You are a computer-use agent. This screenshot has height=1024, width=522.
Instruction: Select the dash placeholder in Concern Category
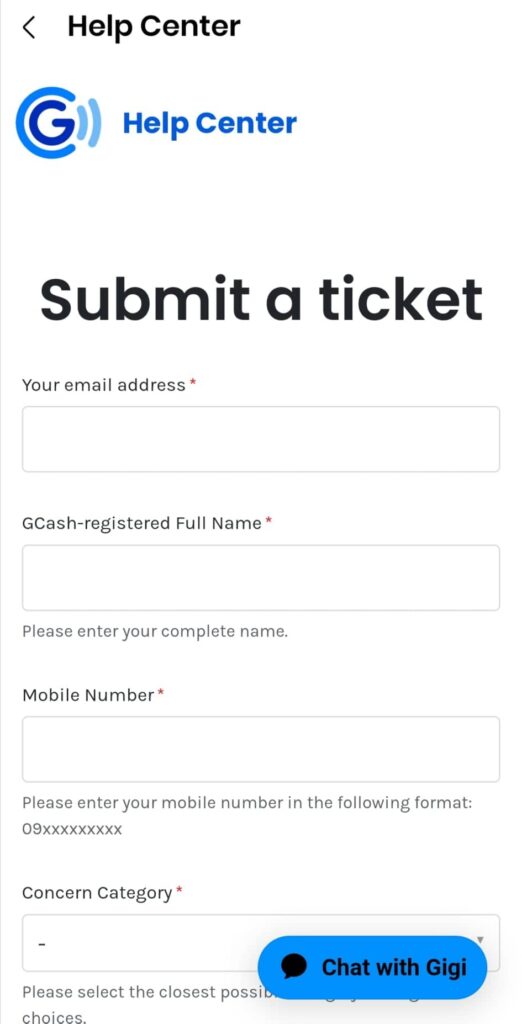click(x=42, y=944)
